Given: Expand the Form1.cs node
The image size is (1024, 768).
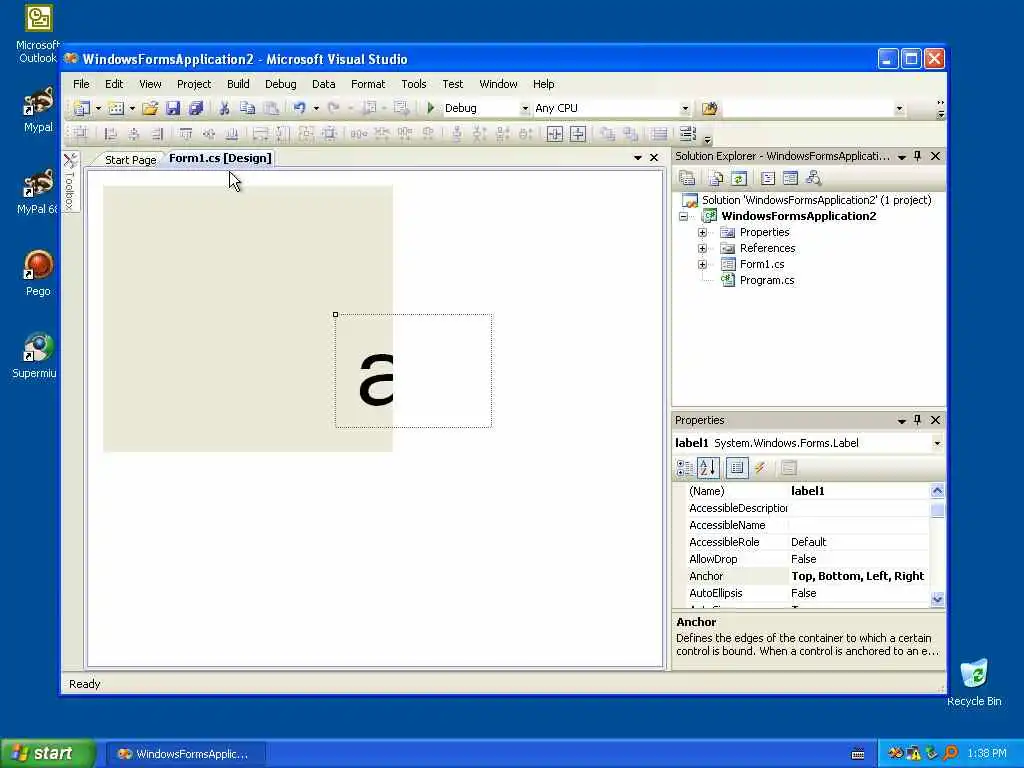Looking at the screenshot, I should [x=702, y=264].
